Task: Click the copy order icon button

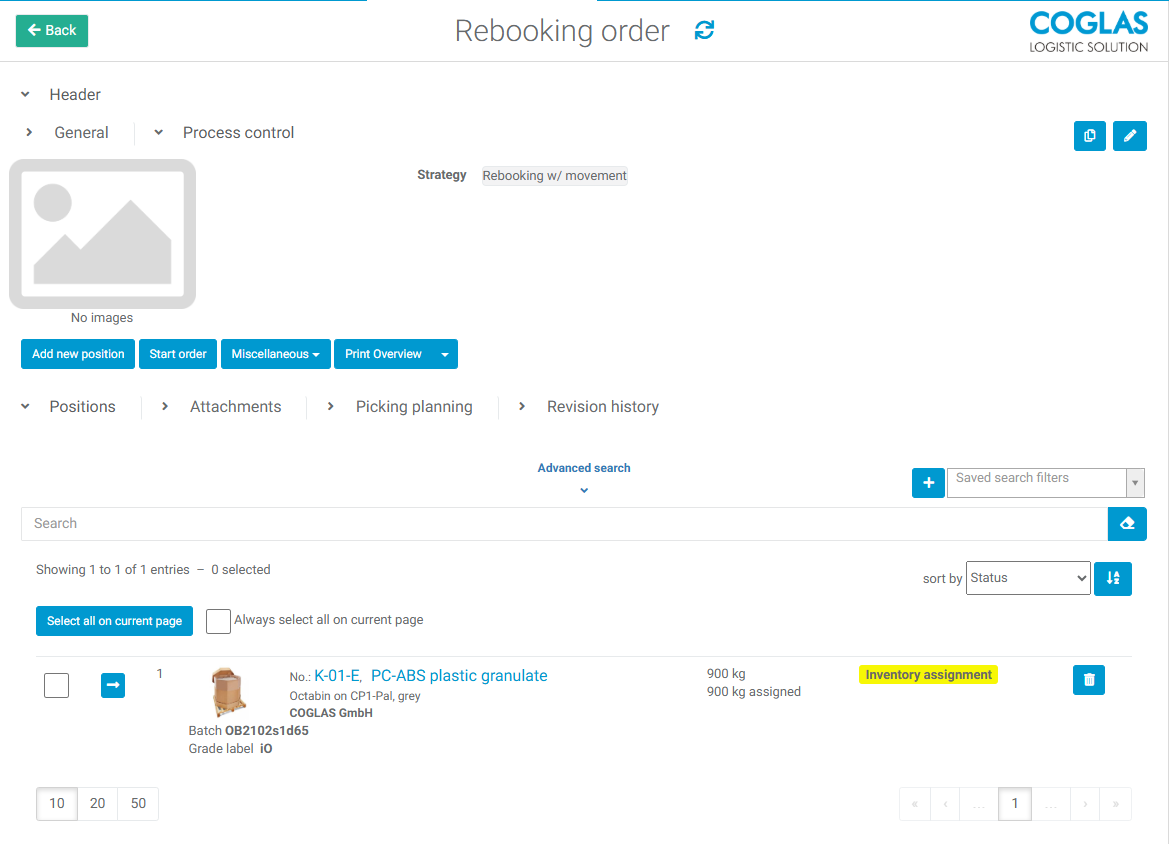Action: pyautogui.click(x=1089, y=136)
